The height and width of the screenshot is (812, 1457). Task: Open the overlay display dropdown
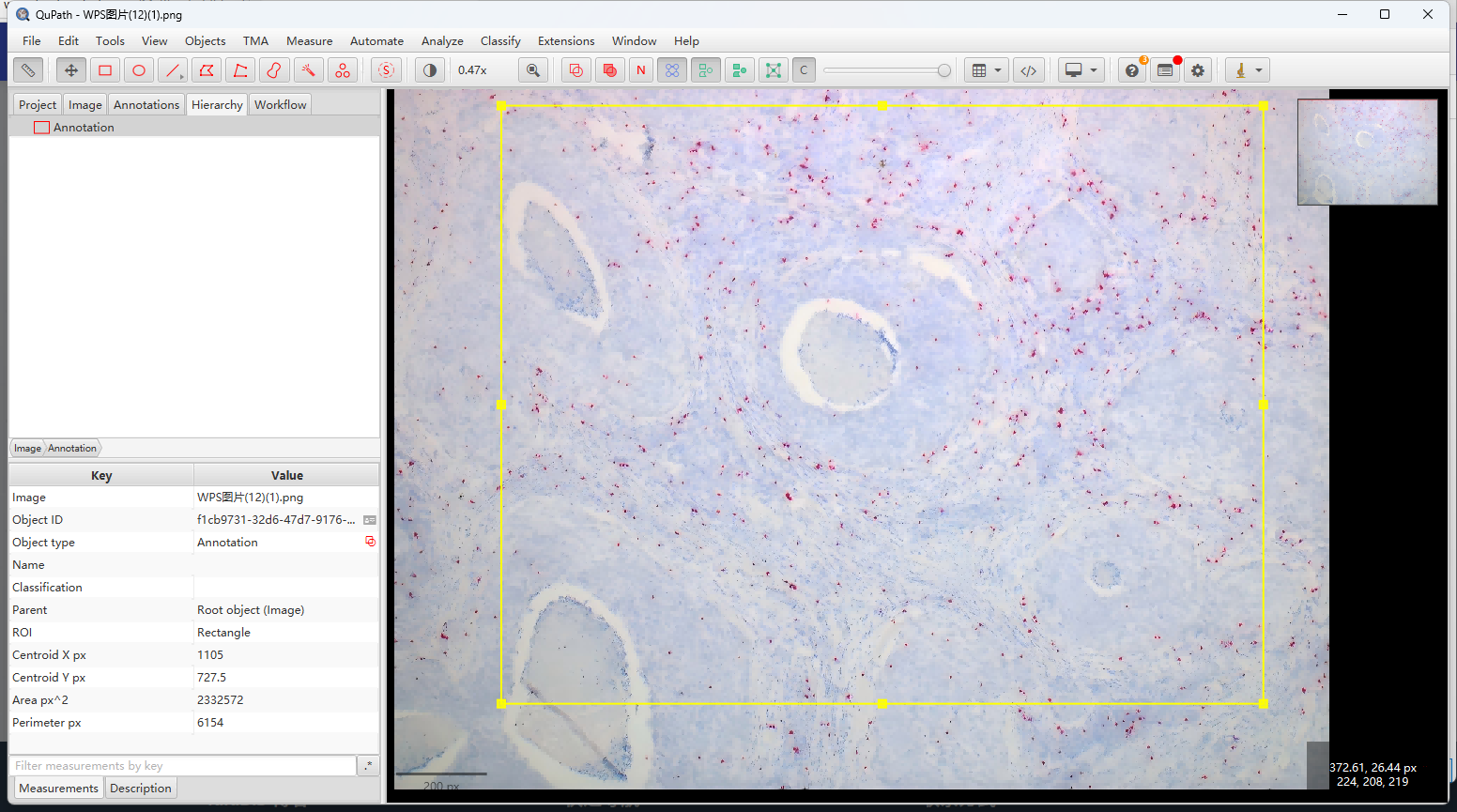pyautogui.click(x=1092, y=69)
